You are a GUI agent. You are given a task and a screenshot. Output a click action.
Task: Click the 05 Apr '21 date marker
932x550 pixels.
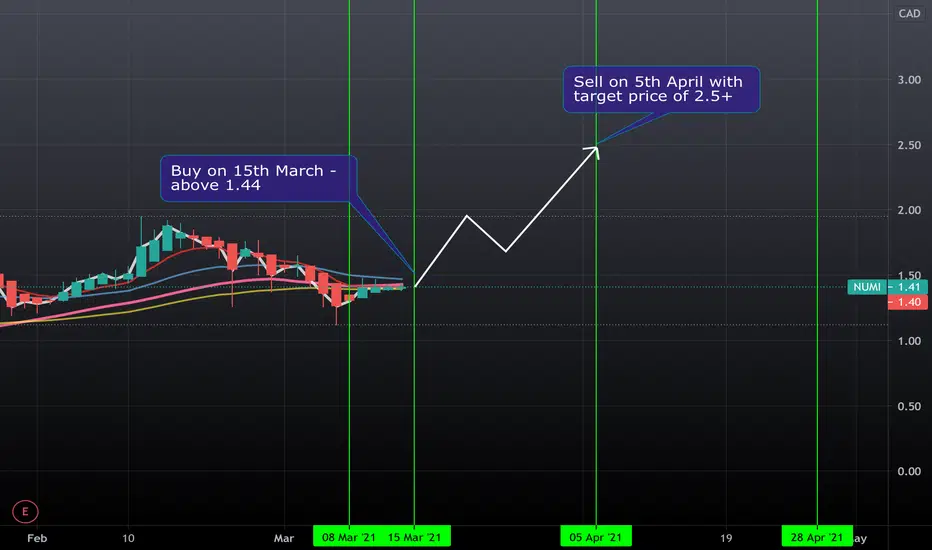596,538
